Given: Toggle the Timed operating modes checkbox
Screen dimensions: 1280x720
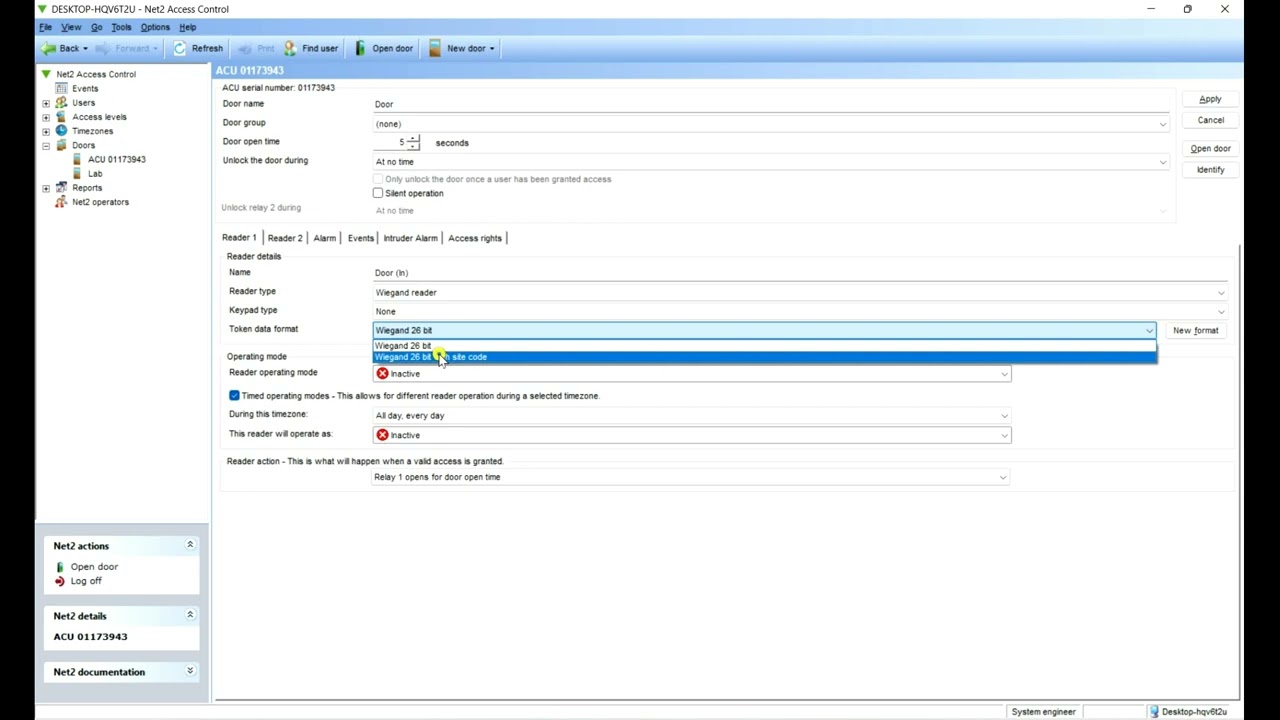Looking at the screenshot, I should 234,396.
